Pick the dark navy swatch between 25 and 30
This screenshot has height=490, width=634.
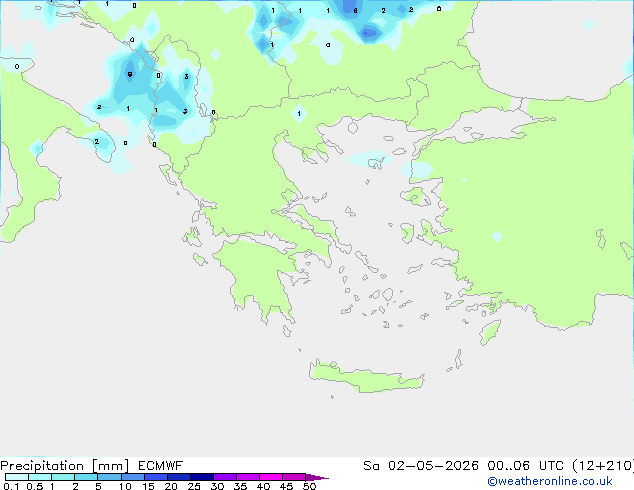201,477
